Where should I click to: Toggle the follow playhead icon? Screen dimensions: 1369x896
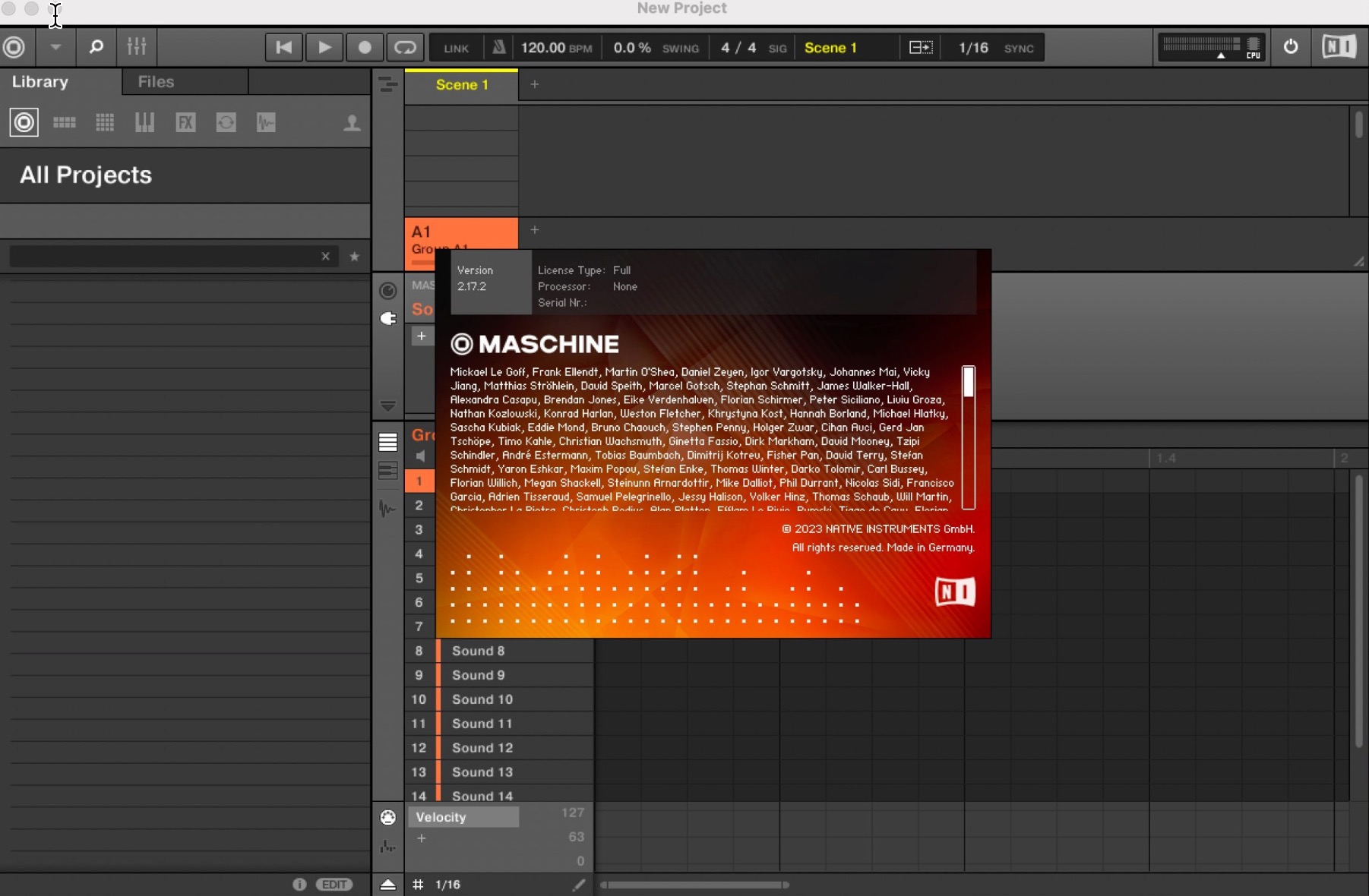tap(921, 47)
